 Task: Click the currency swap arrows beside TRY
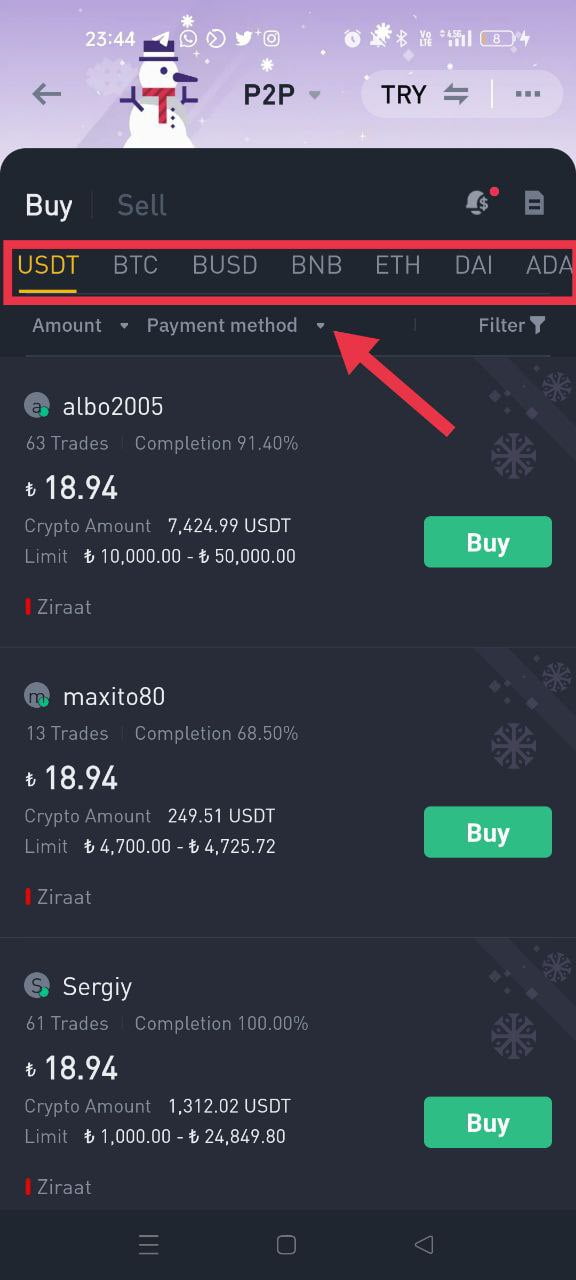456,93
